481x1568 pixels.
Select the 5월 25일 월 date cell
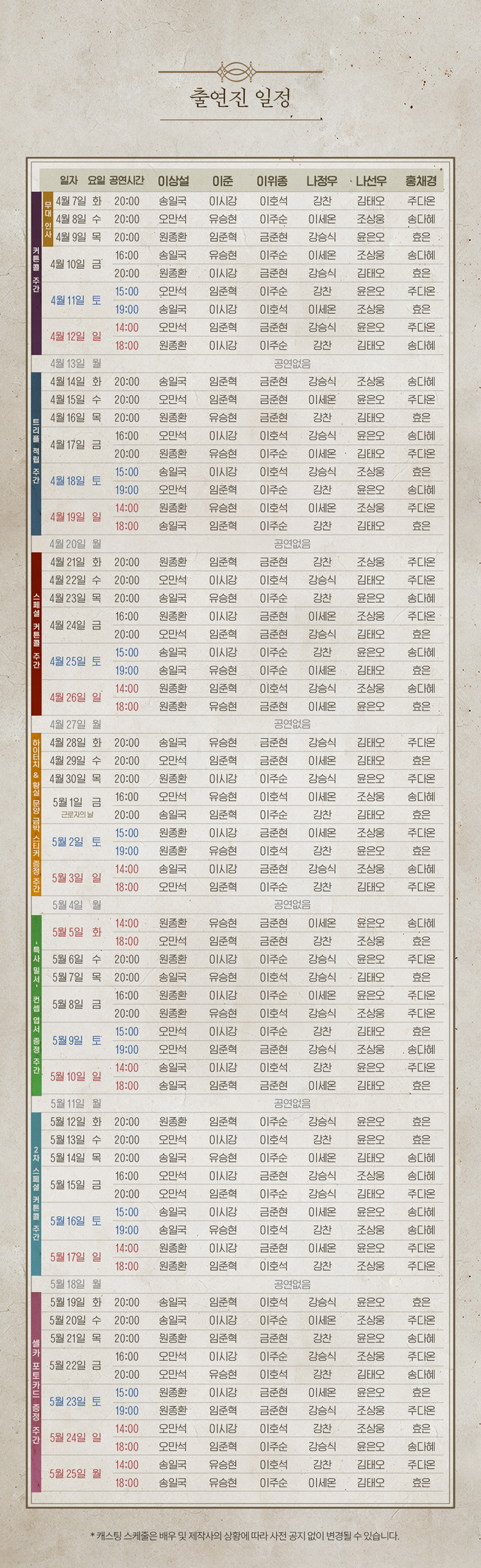(76, 1473)
